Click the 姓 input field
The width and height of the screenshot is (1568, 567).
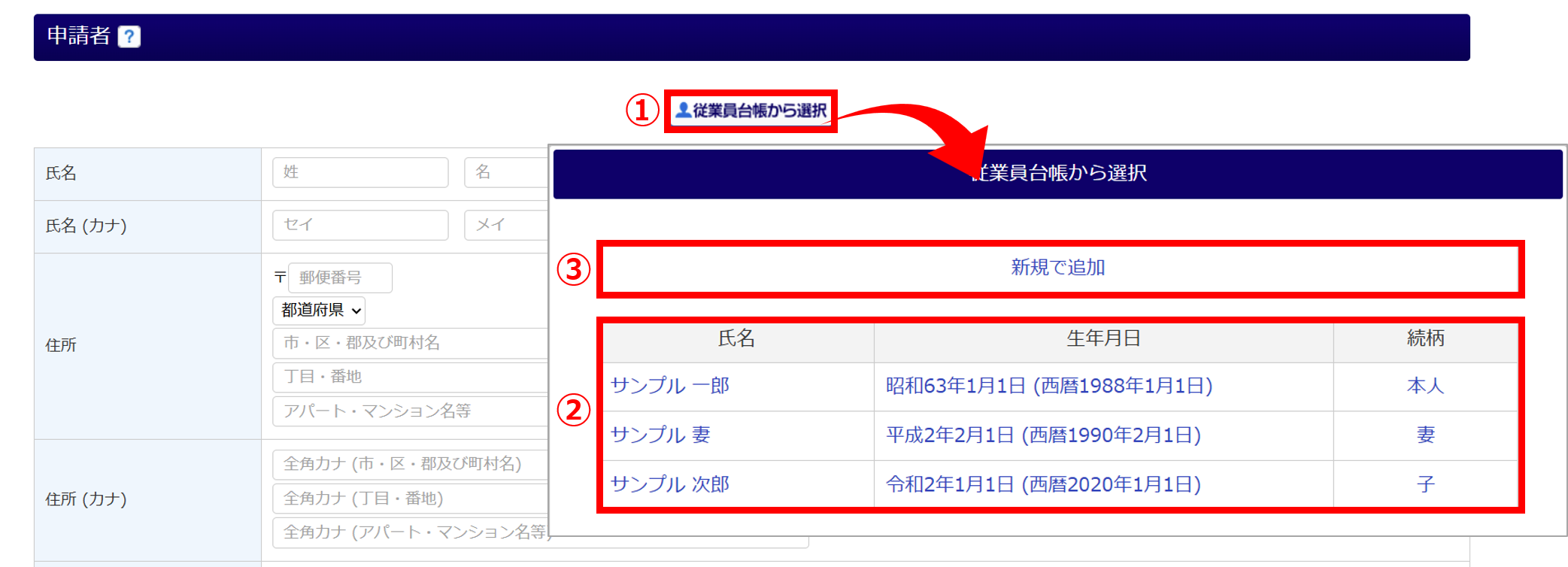(360, 172)
